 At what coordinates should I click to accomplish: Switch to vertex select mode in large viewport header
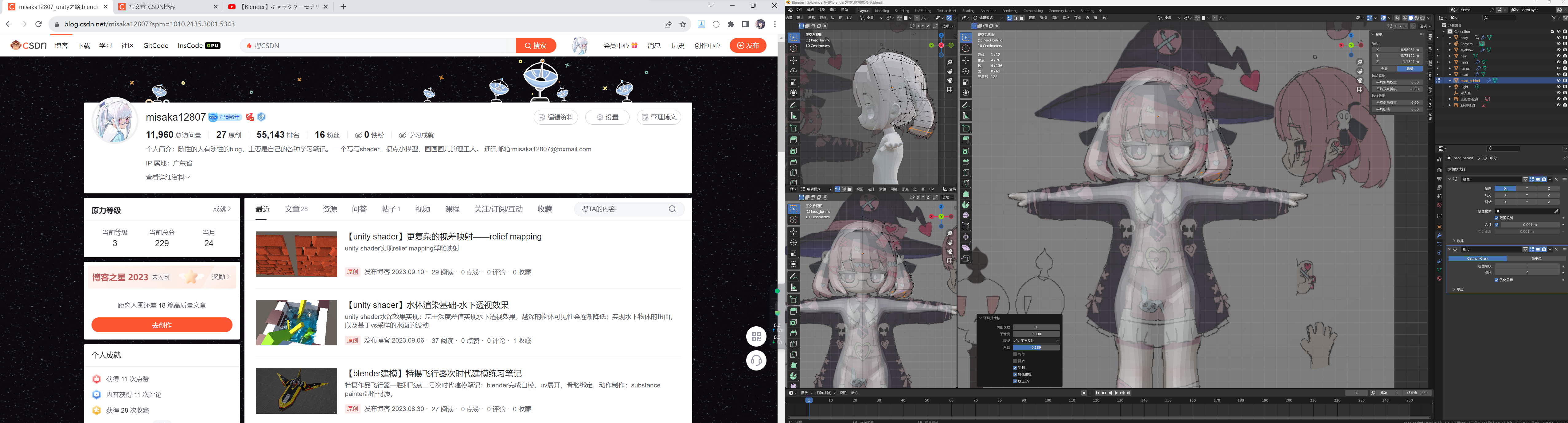pos(1010,17)
